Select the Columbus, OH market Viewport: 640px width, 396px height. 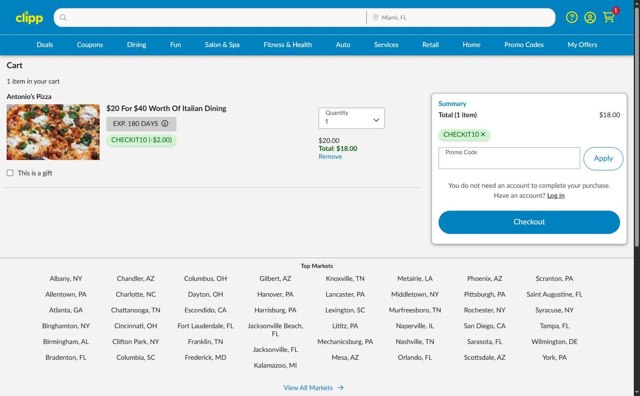205,279
